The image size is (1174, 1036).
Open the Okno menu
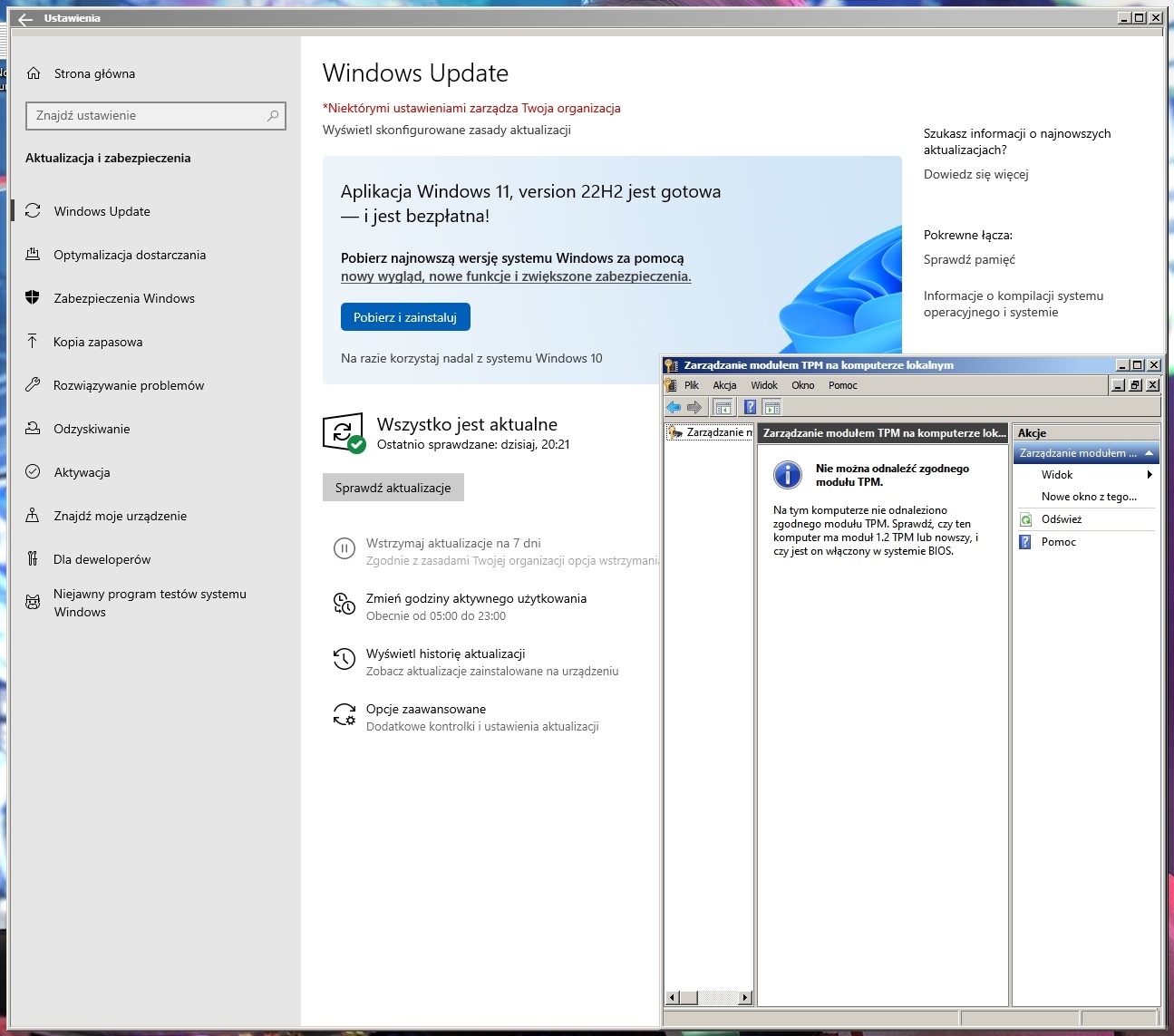[x=803, y=385]
